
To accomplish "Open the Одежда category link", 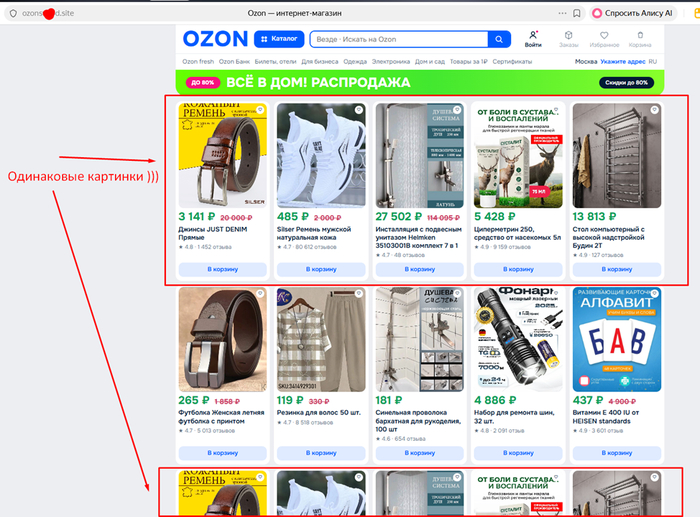I will click(x=355, y=62).
